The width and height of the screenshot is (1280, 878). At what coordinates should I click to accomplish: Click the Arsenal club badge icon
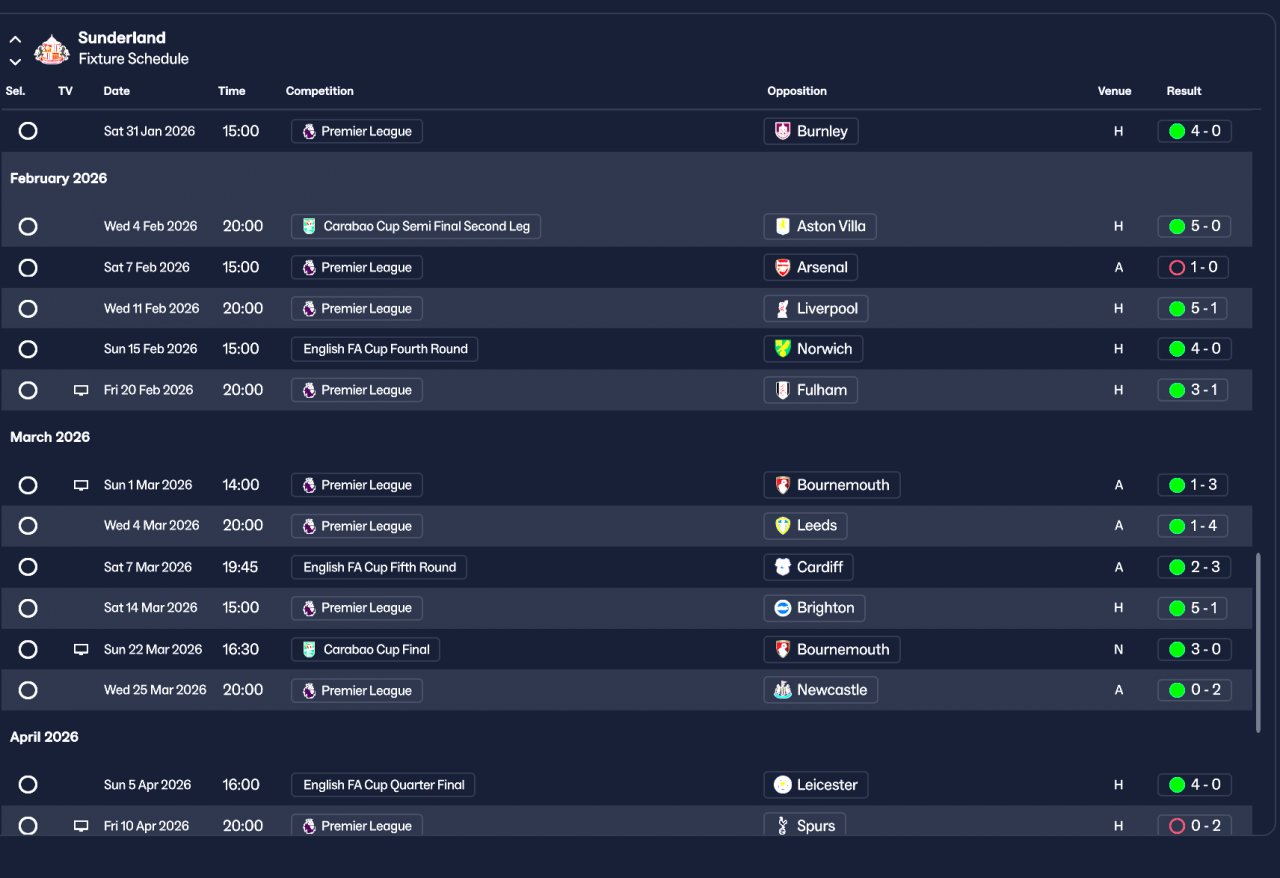(x=783, y=267)
